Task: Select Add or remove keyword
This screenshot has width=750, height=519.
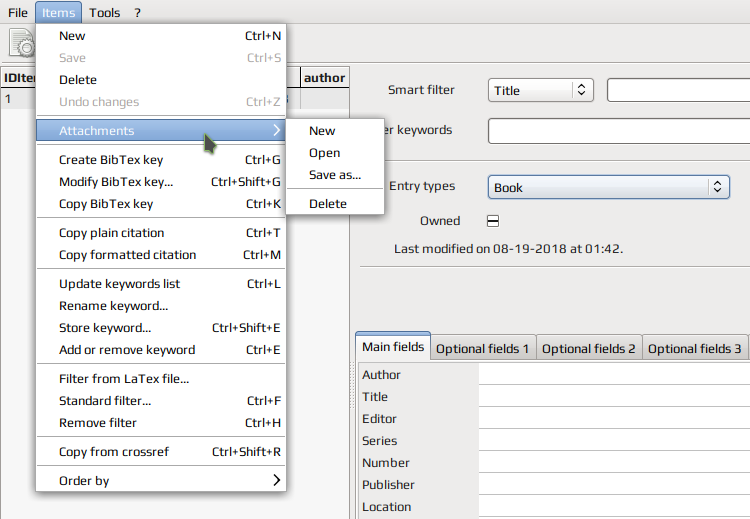Action: (161, 350)
